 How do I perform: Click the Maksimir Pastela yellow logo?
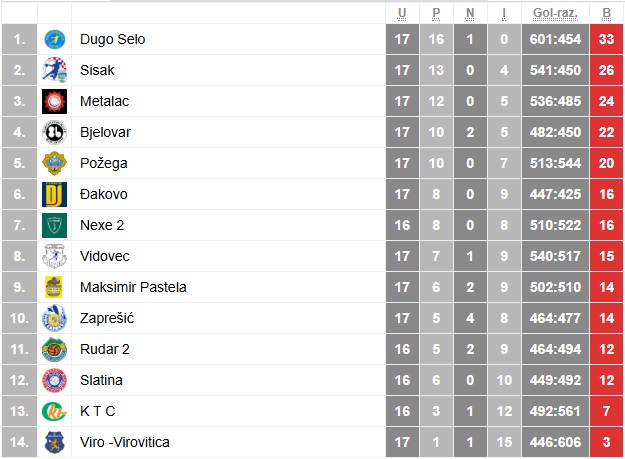pyautogui.click(x=54, y=287)
